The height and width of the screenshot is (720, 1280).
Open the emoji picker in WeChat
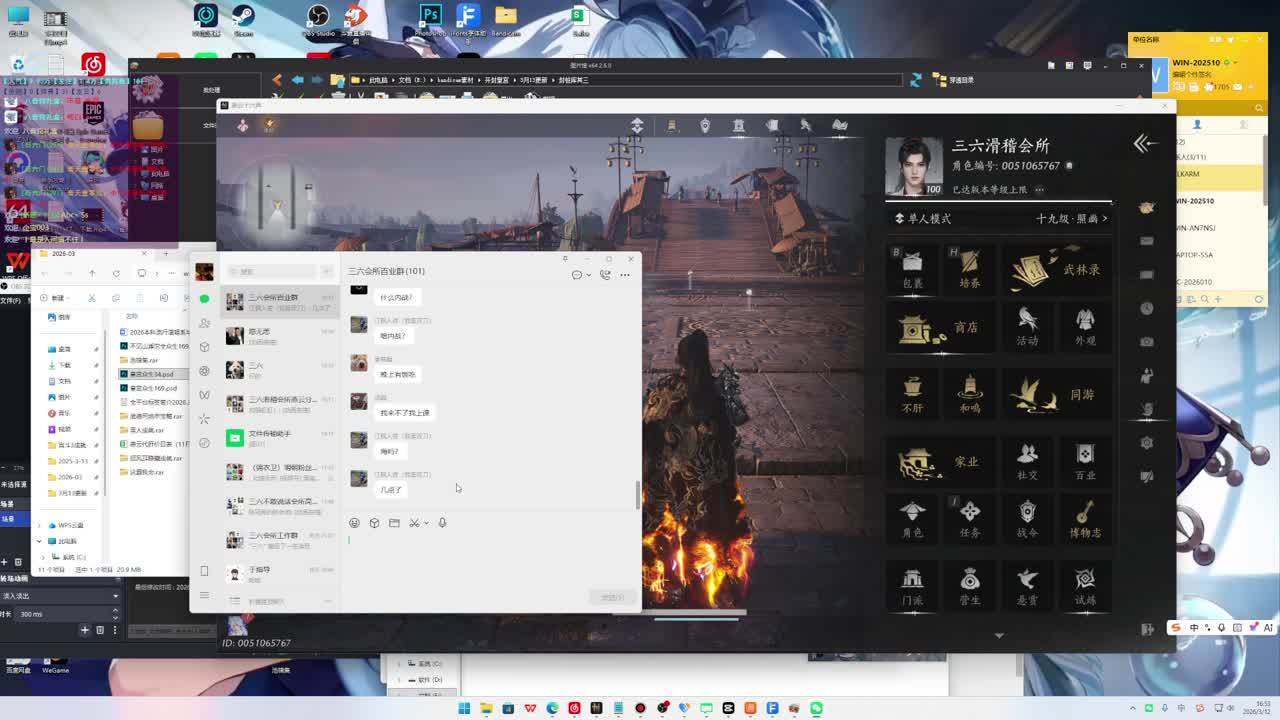point(354,523)
